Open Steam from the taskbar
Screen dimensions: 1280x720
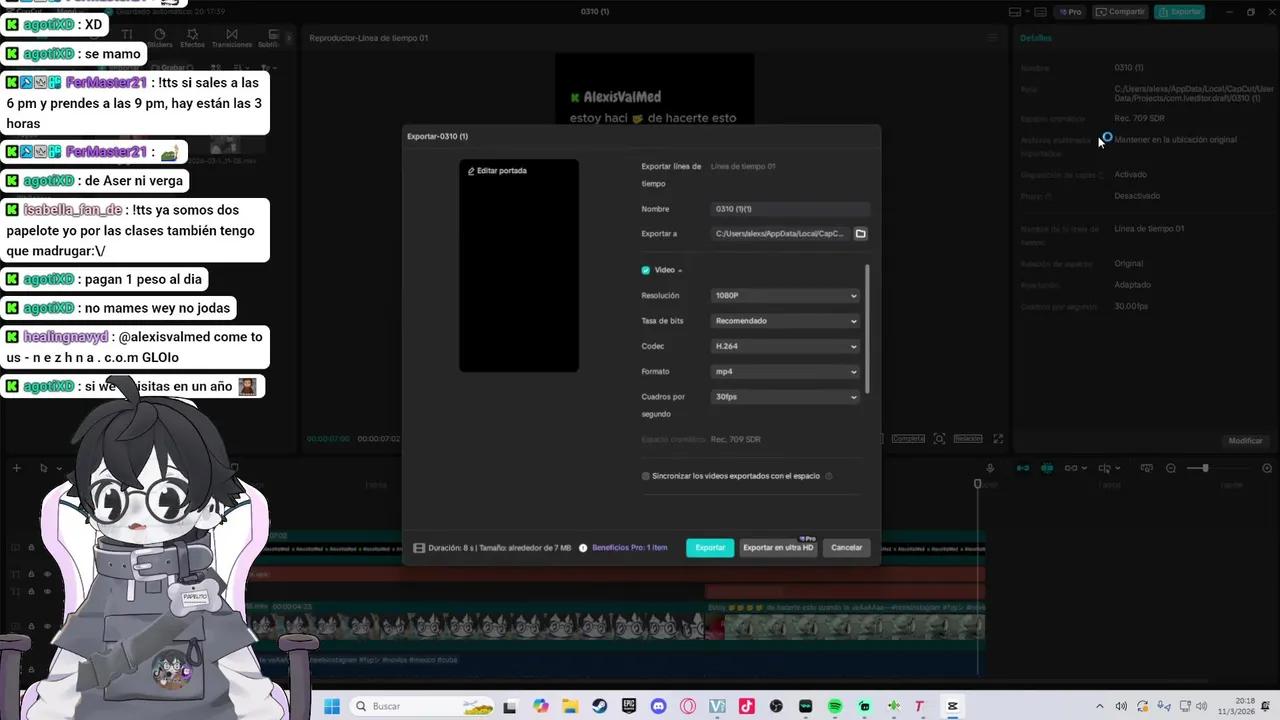click(x=599, y=706)
